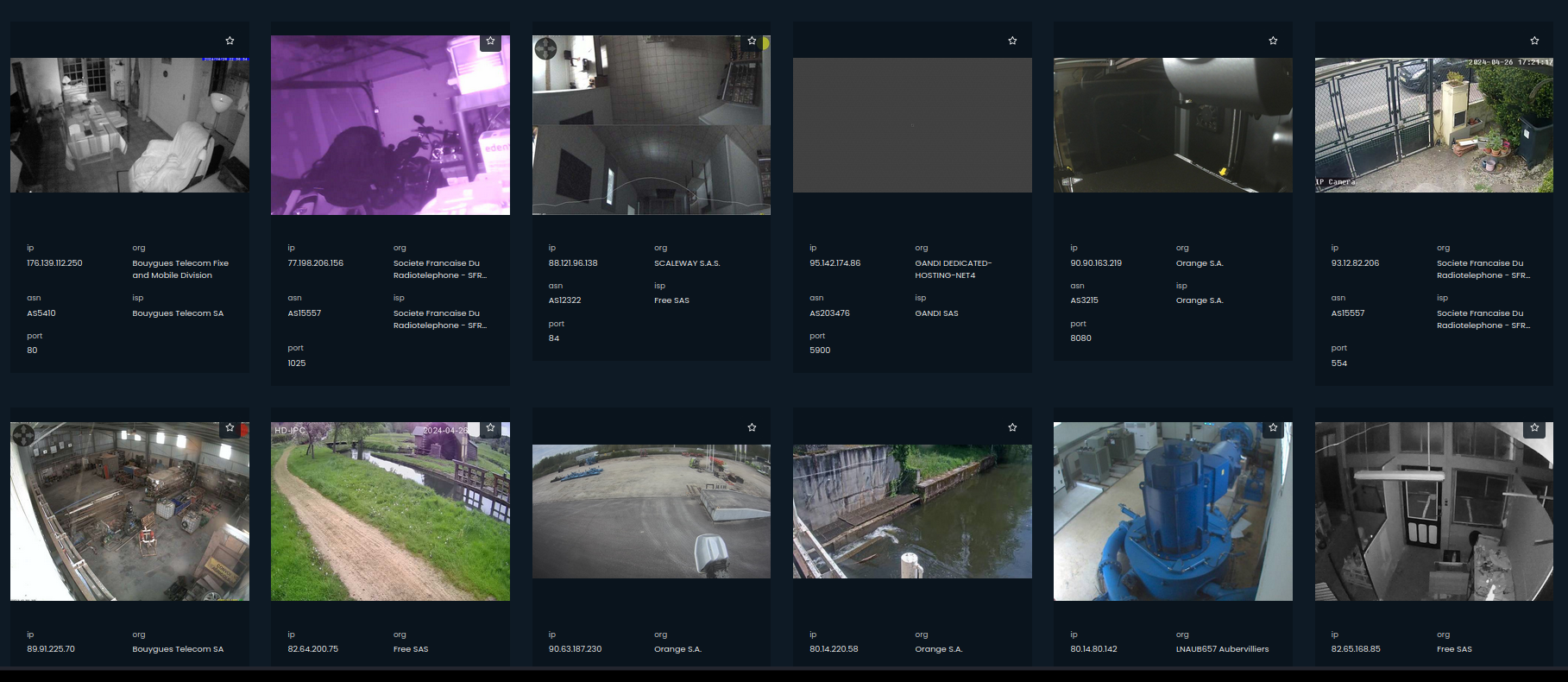This screenshot has width=1568, height=682.
Task: Click AS15557 on the 93.12.82.206 card
Action: 1348,313
